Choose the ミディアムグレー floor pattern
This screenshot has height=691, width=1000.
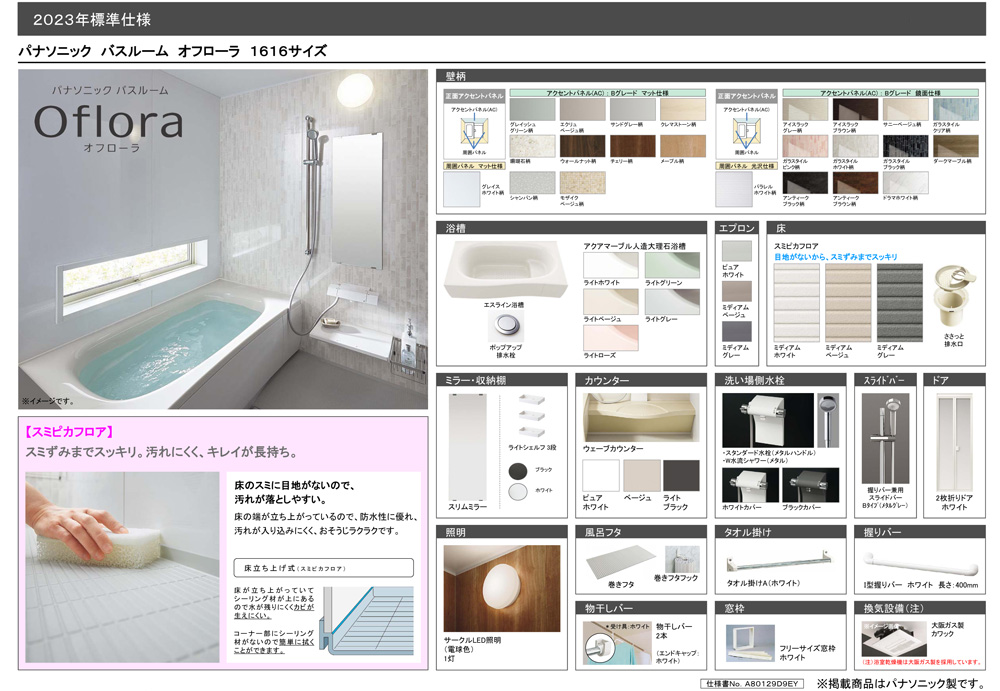pyautogui.click(x=900, y=303)
